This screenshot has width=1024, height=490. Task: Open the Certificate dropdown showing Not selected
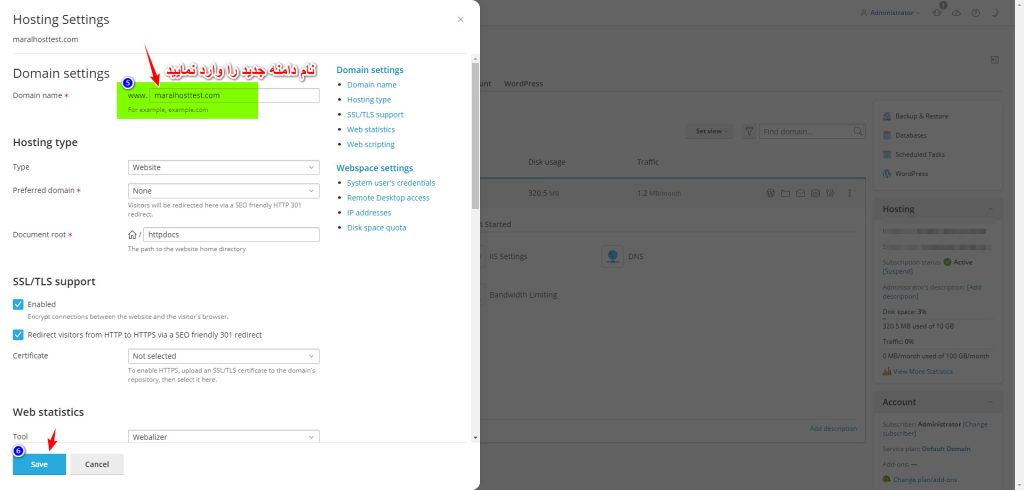224,356
